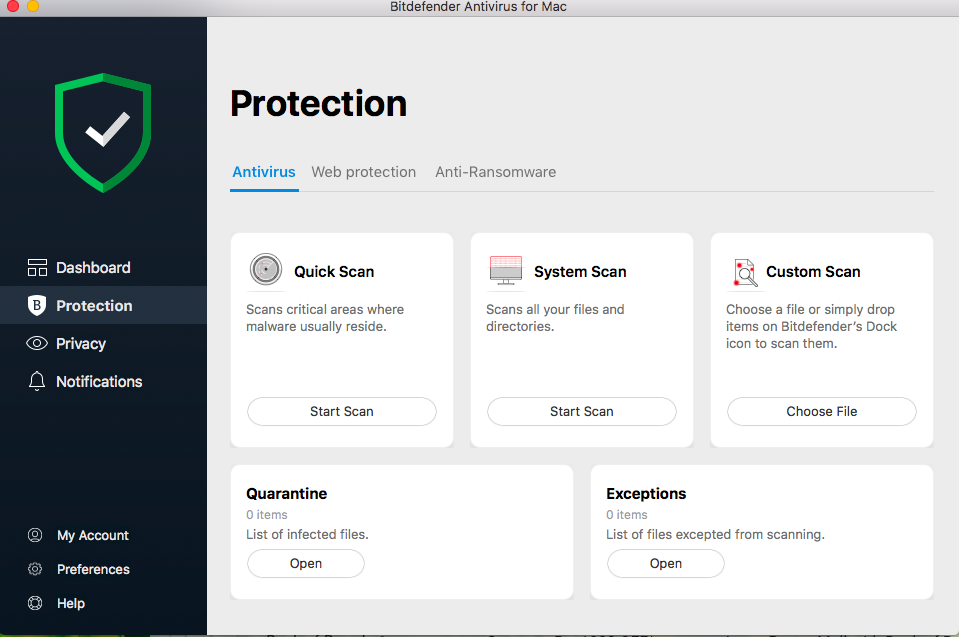The height and width of the screenshot is (637, 959).
Task: Click the Custom Scan 'Choose a file' description
Action: click(x=811, y=326)
